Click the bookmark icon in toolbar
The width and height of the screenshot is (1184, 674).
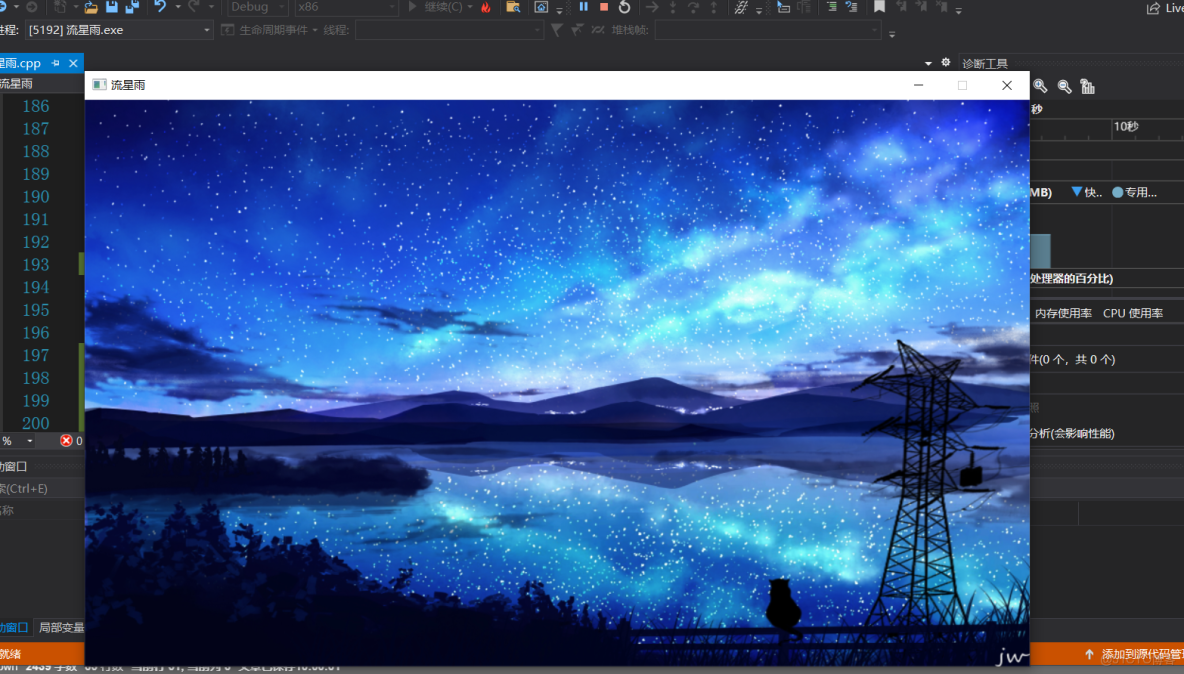pyautogui.click(x=880, y=7)
